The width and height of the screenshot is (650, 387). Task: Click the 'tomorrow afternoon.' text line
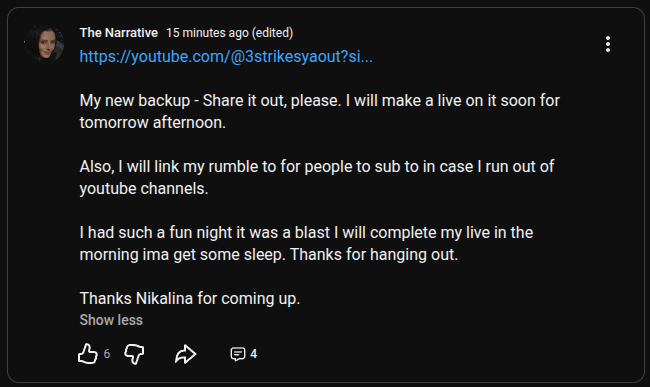(153, 123)
